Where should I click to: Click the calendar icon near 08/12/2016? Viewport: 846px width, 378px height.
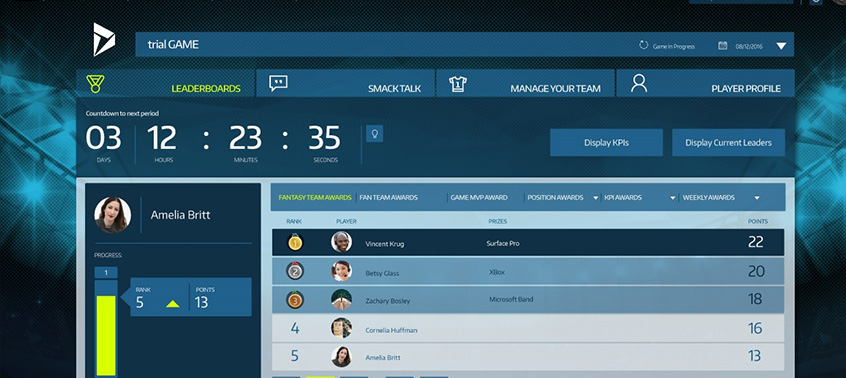tap(722, 45)
